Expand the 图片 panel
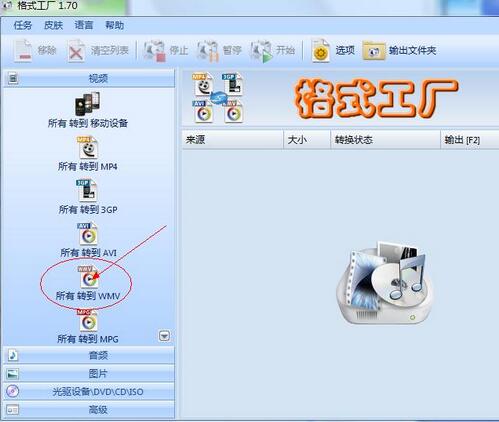499x422 pixels. [x=89, y=374]
